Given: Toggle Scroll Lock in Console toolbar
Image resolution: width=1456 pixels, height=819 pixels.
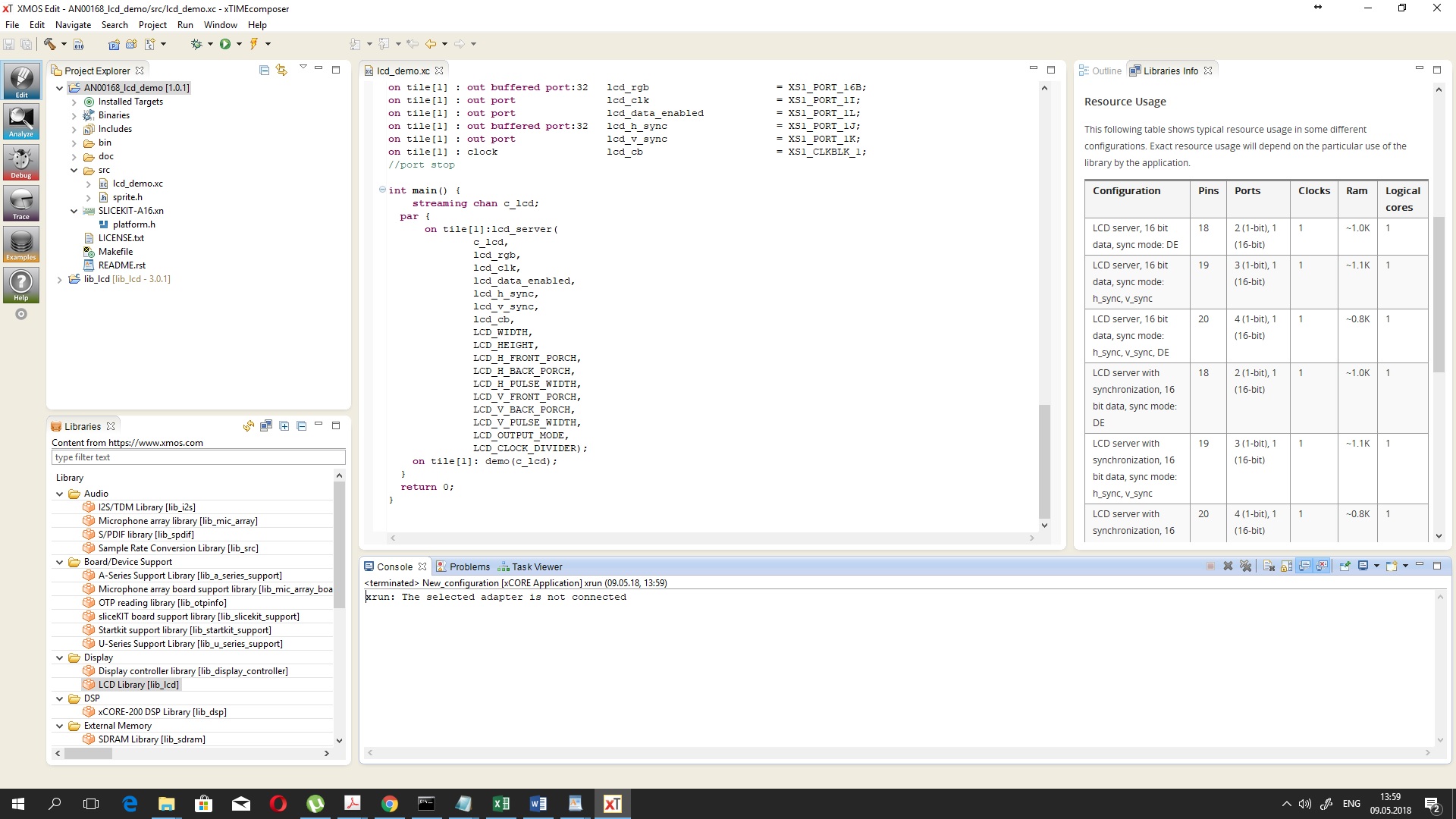Looking at the screenshot, I should [x=1286, y=566].
